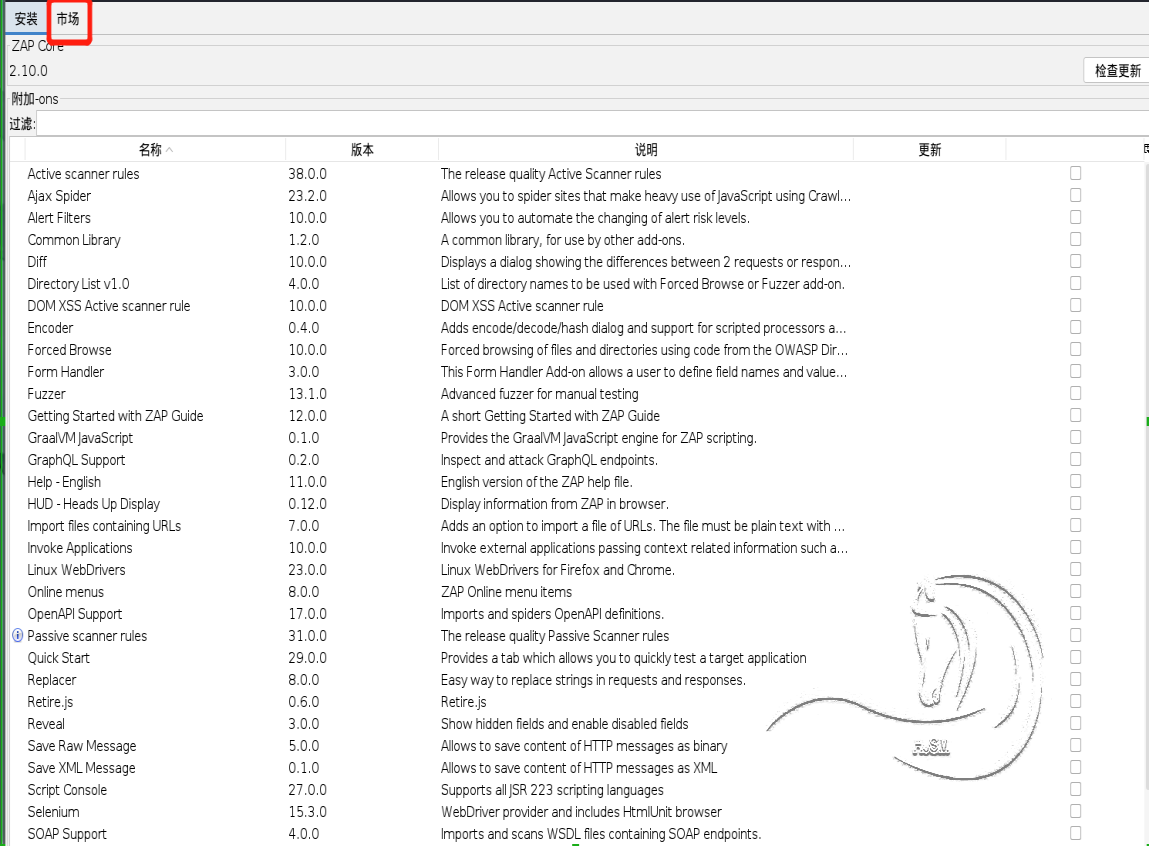Viewport: 1149px width, 846px height.
Task: Select the 安装 installed add-ons tab
Action: click(25, 18)
